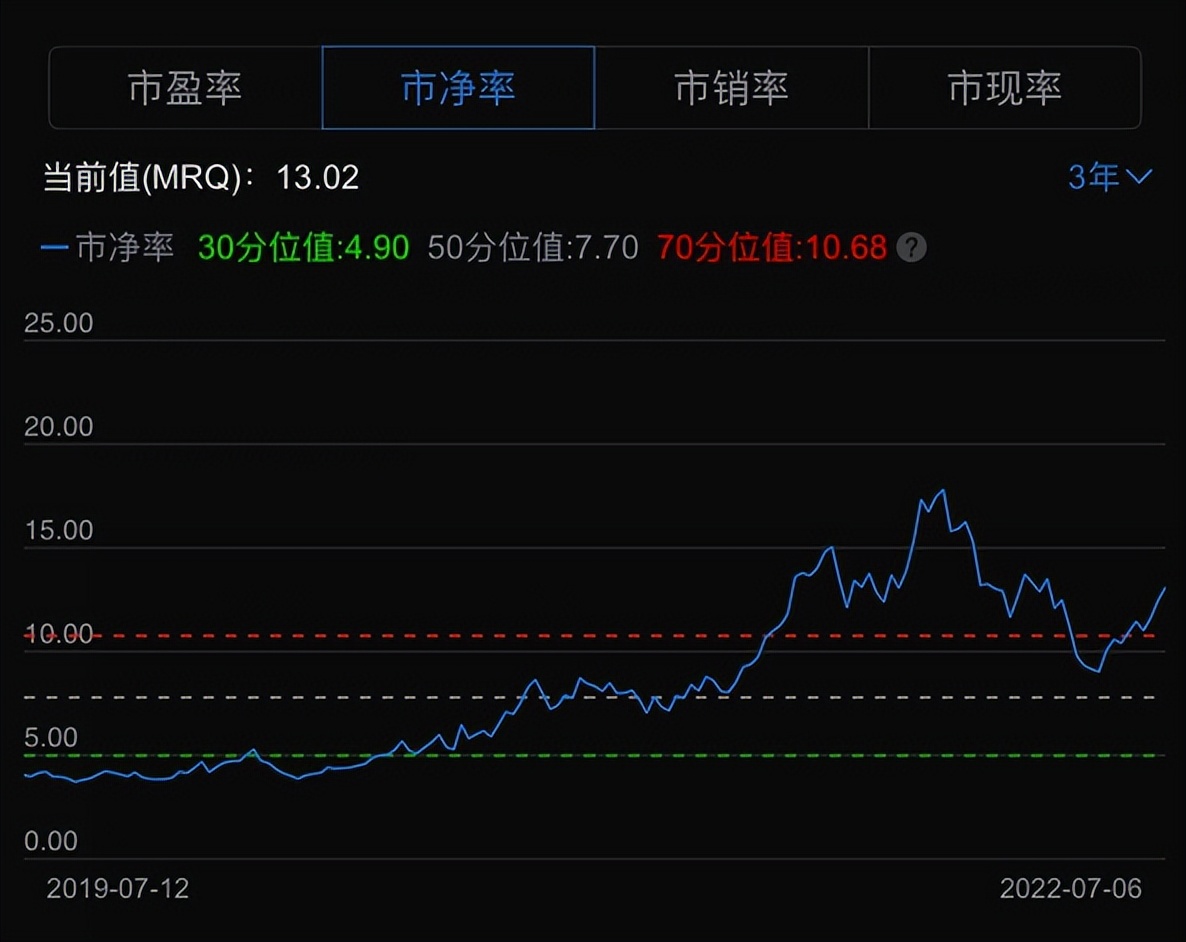This screenshot has width=1186, height=942.
Task: Click the 15.00 axis label
Action: [58, 530]
